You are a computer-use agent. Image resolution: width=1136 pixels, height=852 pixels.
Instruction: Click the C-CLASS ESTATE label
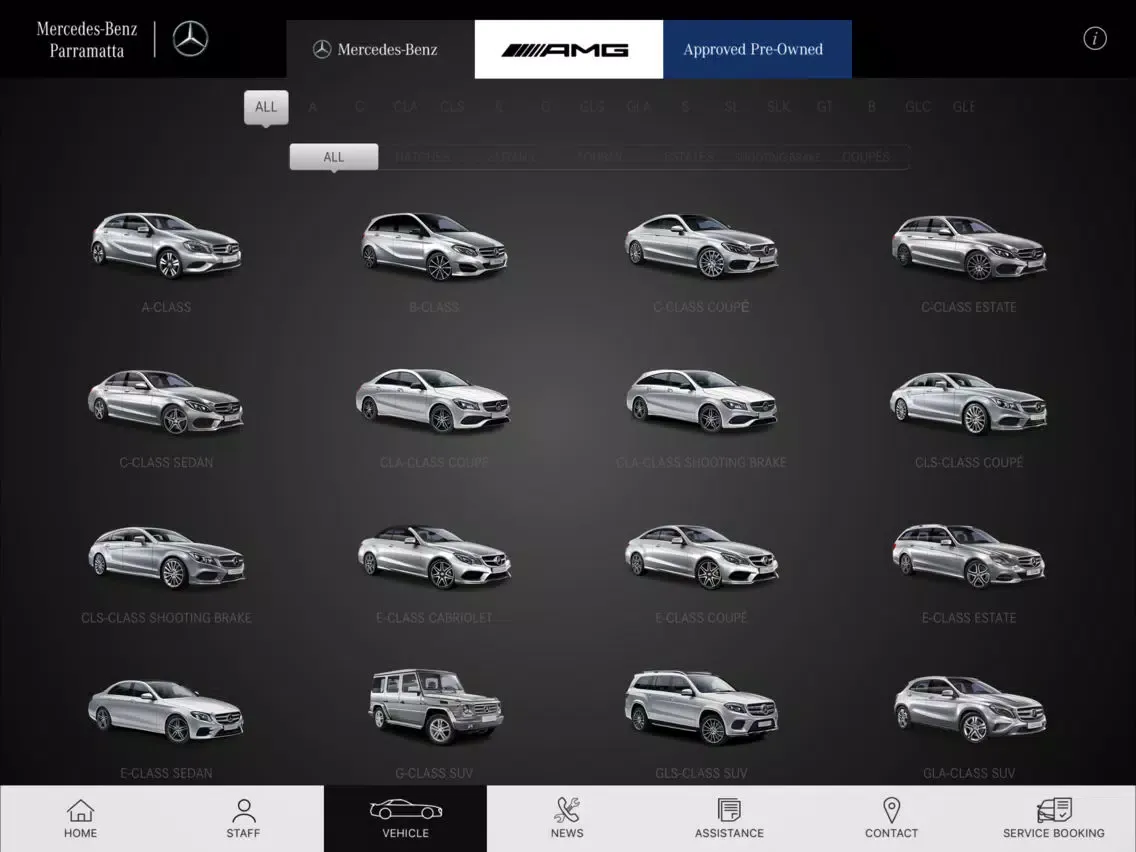(969, 307)
